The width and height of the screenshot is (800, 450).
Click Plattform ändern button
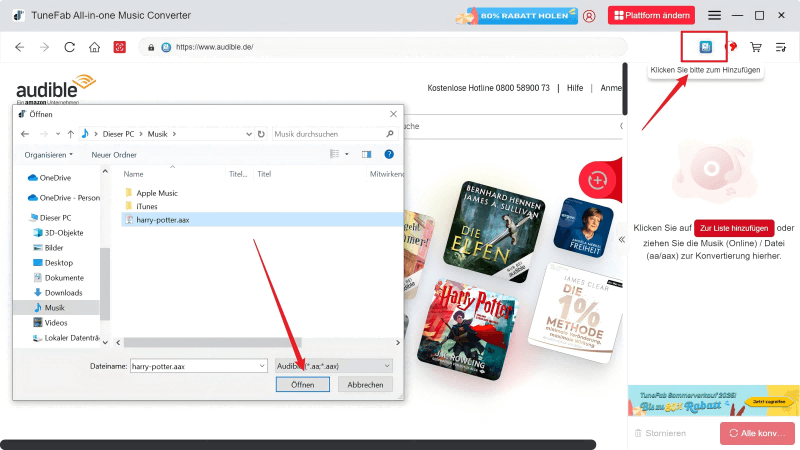[651, 15]
